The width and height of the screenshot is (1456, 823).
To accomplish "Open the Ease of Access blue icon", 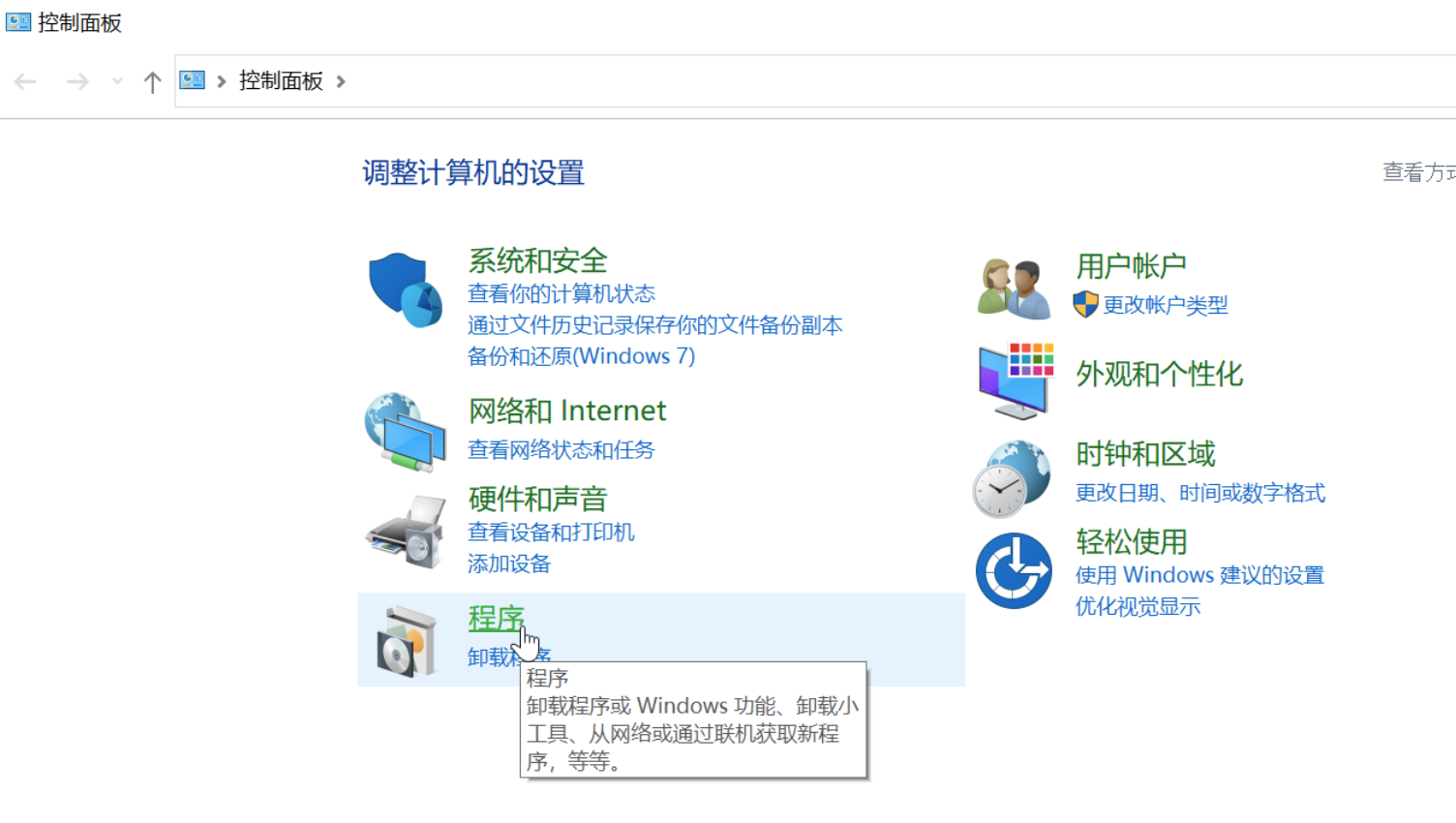I will 1014,570.
